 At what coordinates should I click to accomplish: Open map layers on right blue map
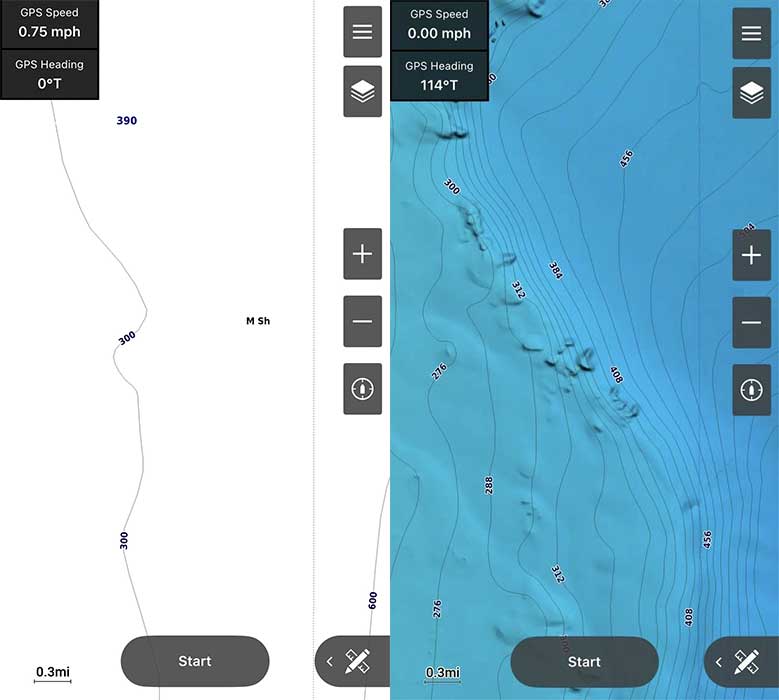[752, 93]
